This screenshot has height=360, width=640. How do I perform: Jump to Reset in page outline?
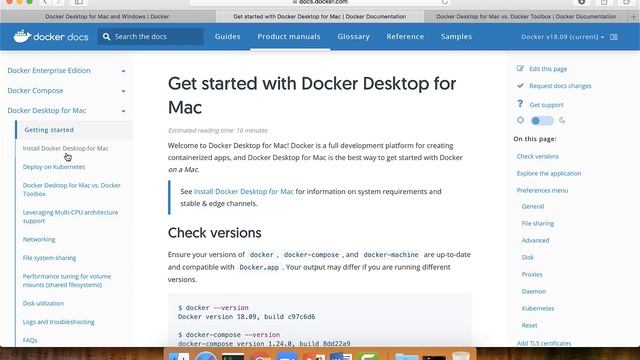coord(529,325)
